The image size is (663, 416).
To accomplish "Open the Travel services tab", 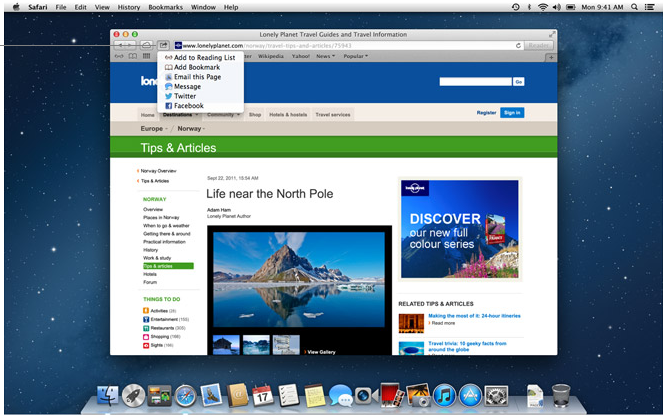I will coord(333,115).
